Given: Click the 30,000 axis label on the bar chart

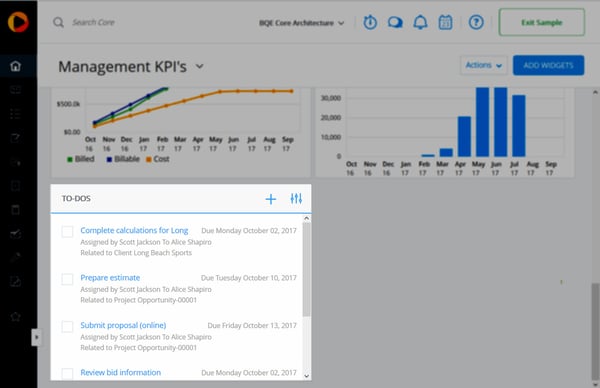Looking at the screenshot, I should pyautogui.click(x=331, y=98).
